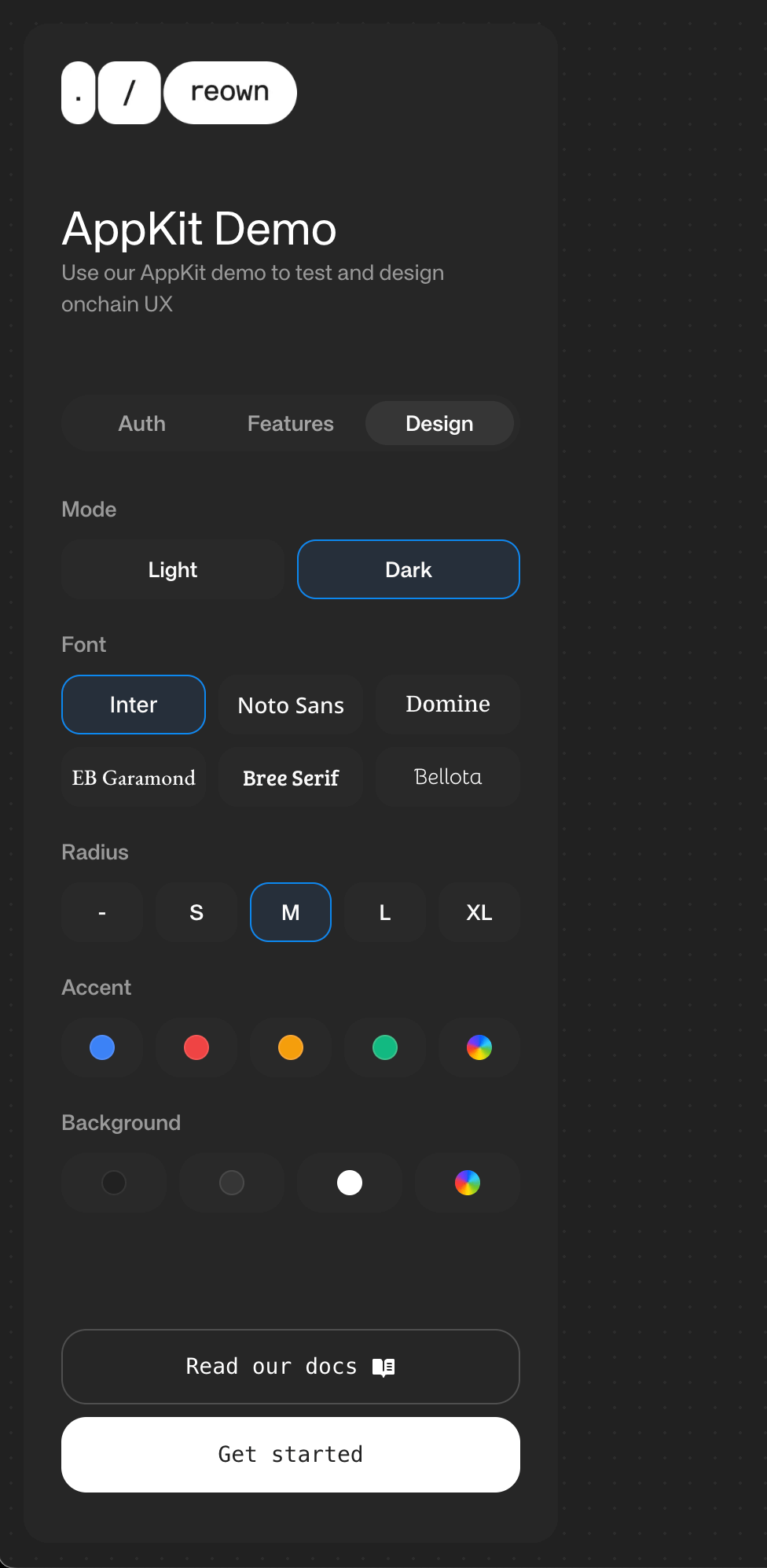Click the reown logo pill
The image size is (767, 1568).
coord(229,93)
